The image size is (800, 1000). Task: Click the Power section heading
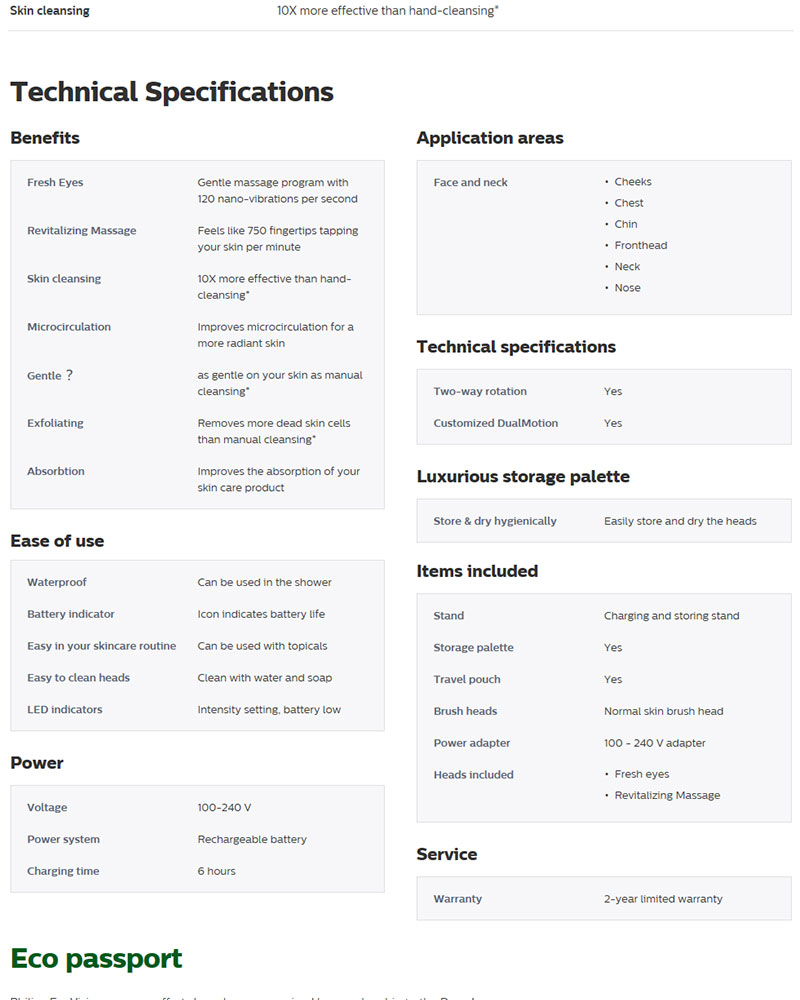coord(37,763)
